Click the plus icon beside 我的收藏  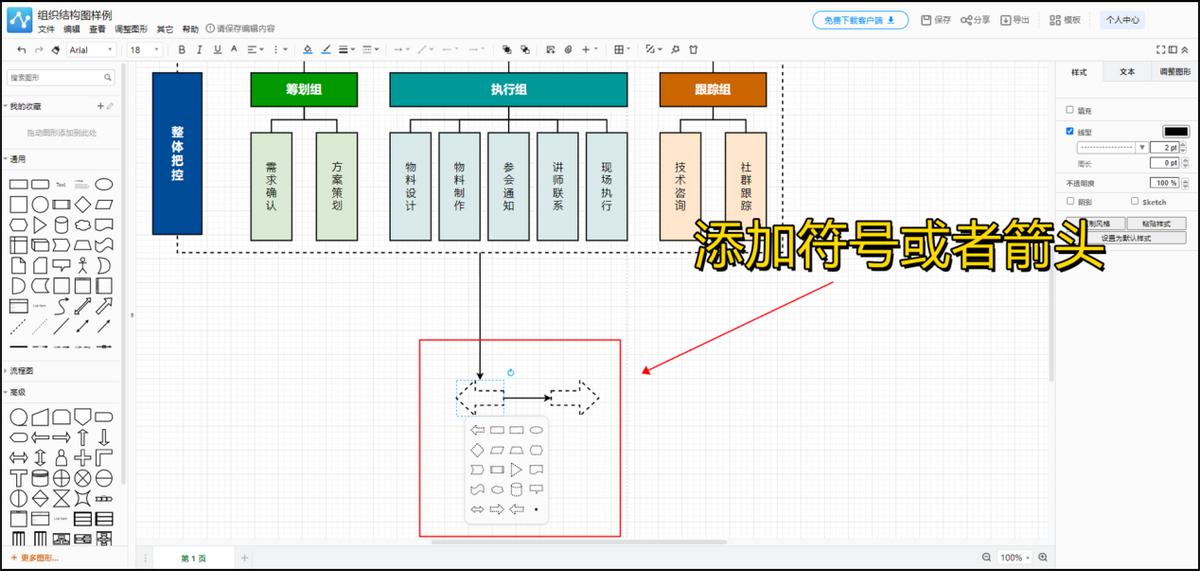[x=100, y=106]
